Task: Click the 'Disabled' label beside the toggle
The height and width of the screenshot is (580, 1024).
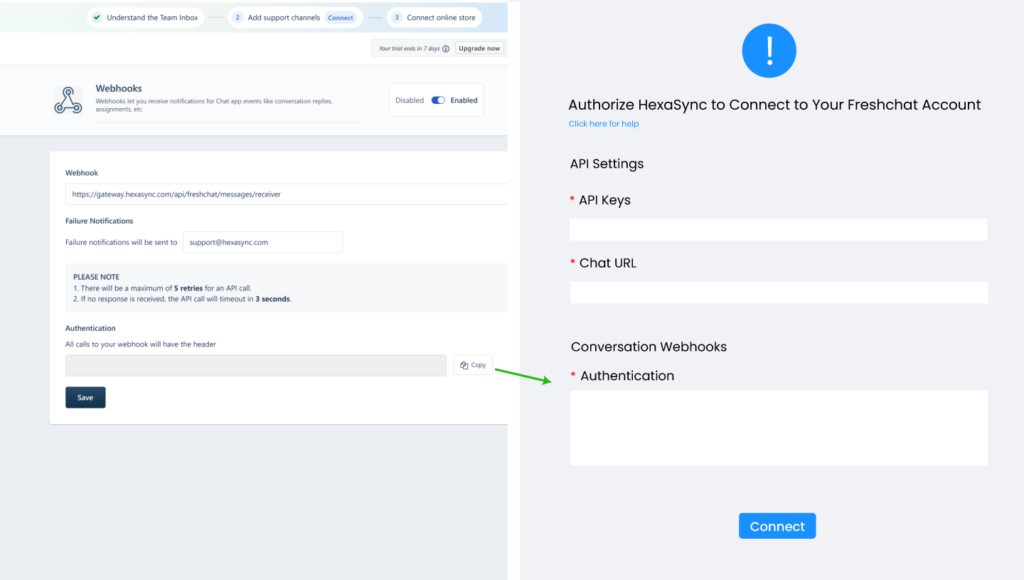Action: pyautogui.click(x=409, y=100)
